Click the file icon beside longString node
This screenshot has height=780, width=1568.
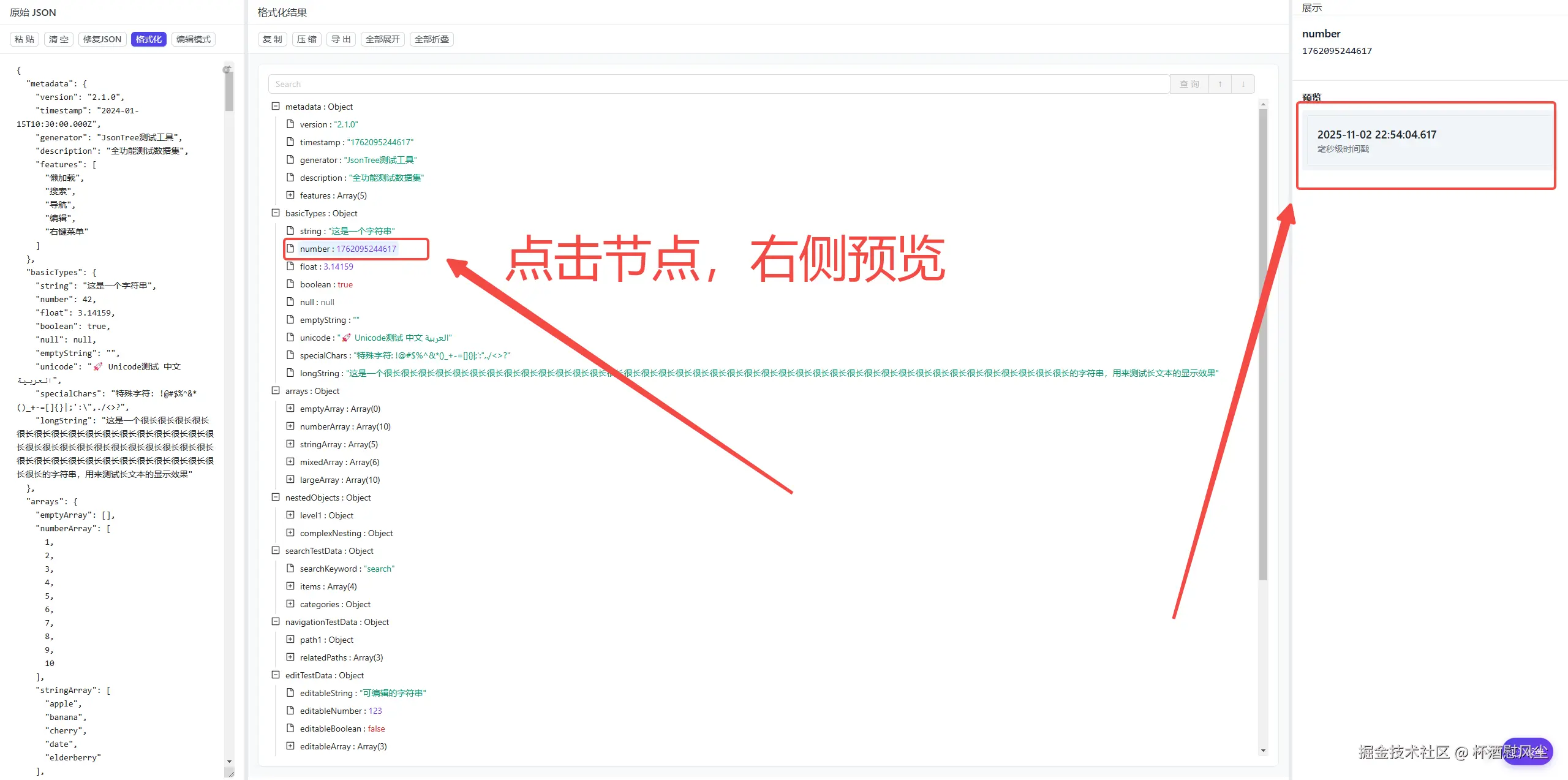point(290,373)
